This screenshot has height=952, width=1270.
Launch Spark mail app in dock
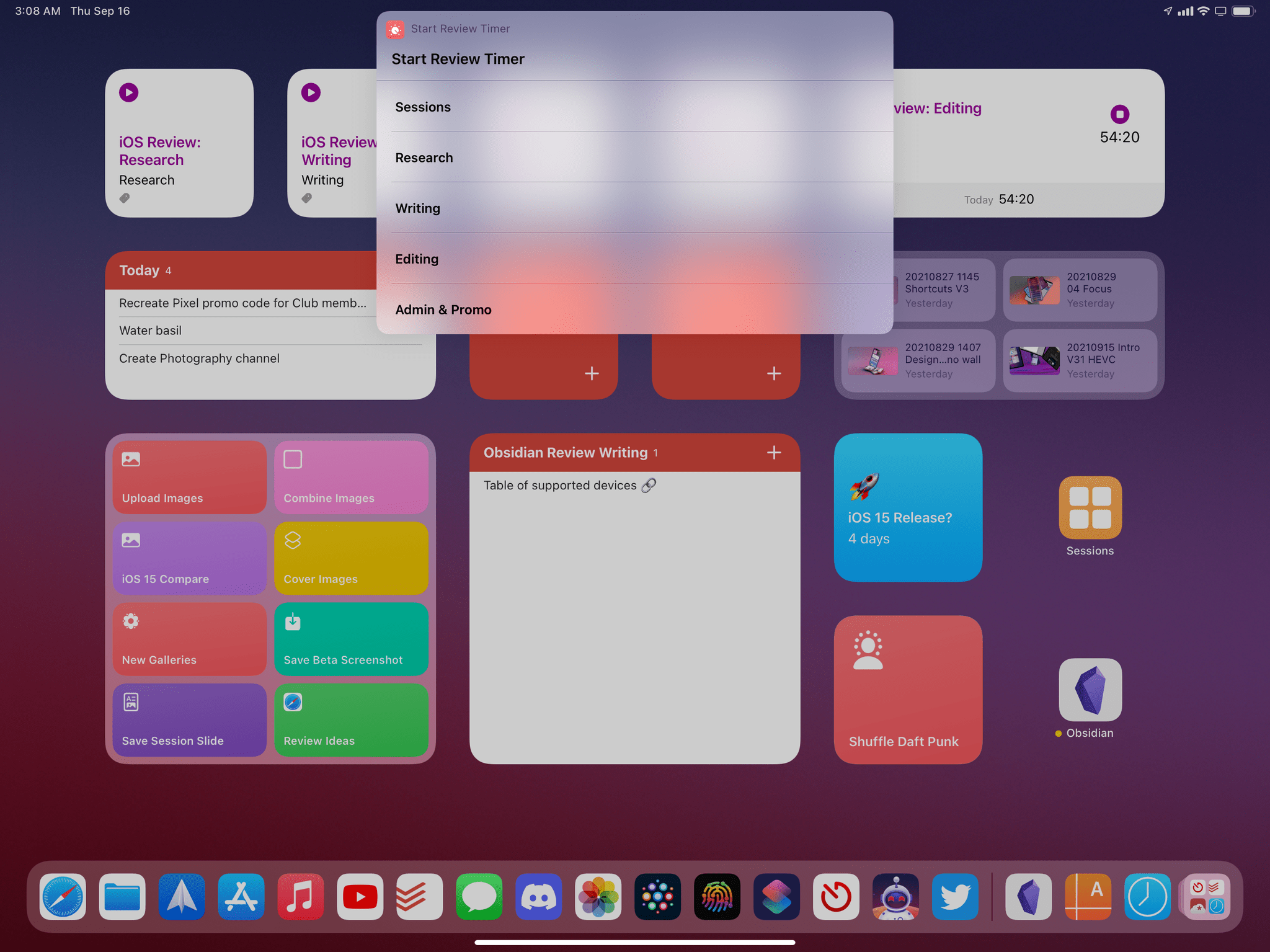click(x=182, y=896)
